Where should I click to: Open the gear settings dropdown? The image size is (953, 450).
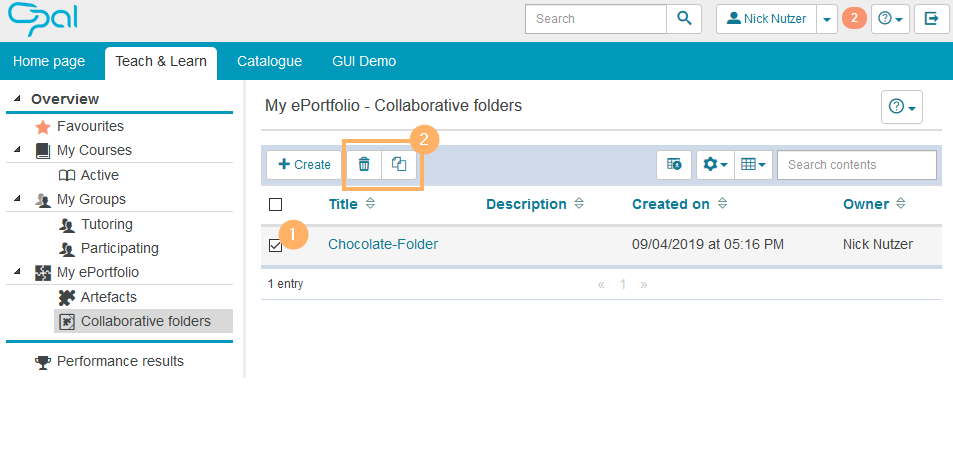715,165
